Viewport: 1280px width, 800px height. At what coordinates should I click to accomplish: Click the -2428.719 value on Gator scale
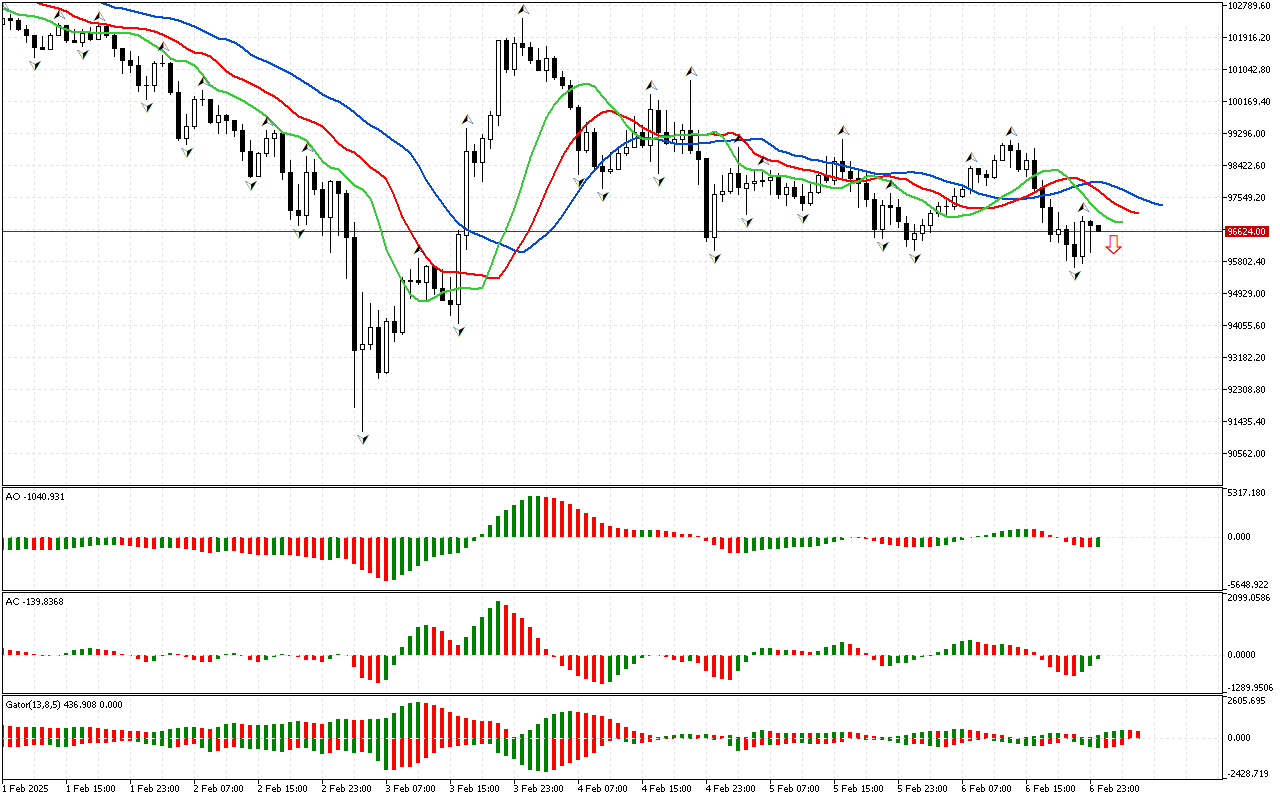[x=1248, y=774]
